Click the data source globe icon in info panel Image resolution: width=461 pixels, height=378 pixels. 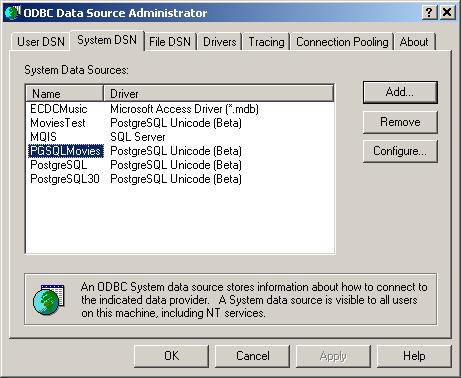coord(49,299)
